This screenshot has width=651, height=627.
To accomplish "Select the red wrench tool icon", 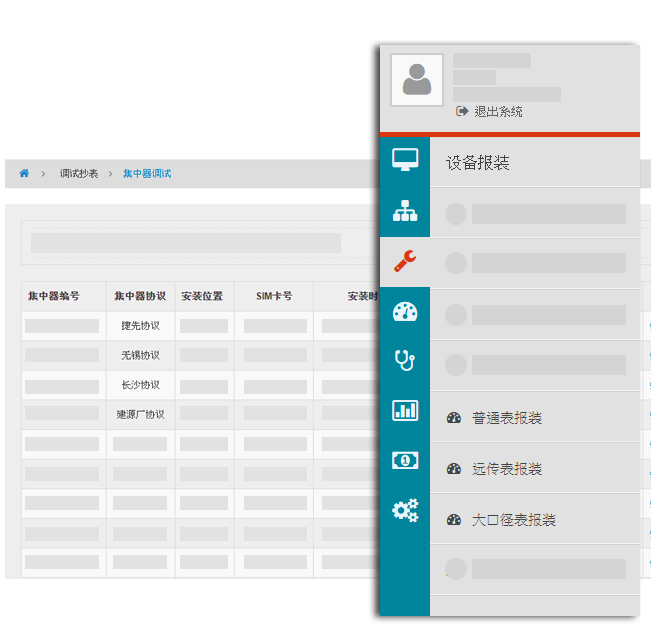I will click(405, 262).
